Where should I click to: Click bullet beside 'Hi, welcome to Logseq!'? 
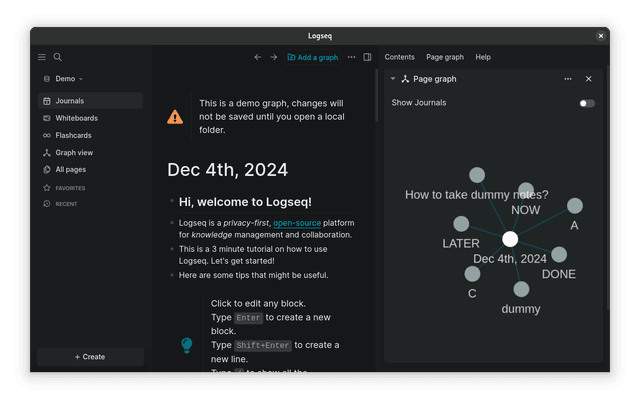(x=172, y=201)
